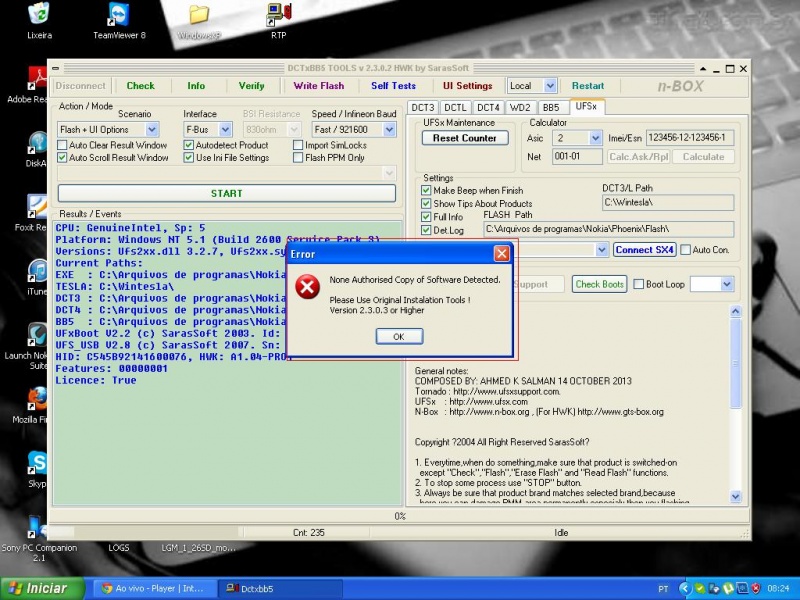Click the green START button
The image size is (800, 600).
click(x=227, y=193)
